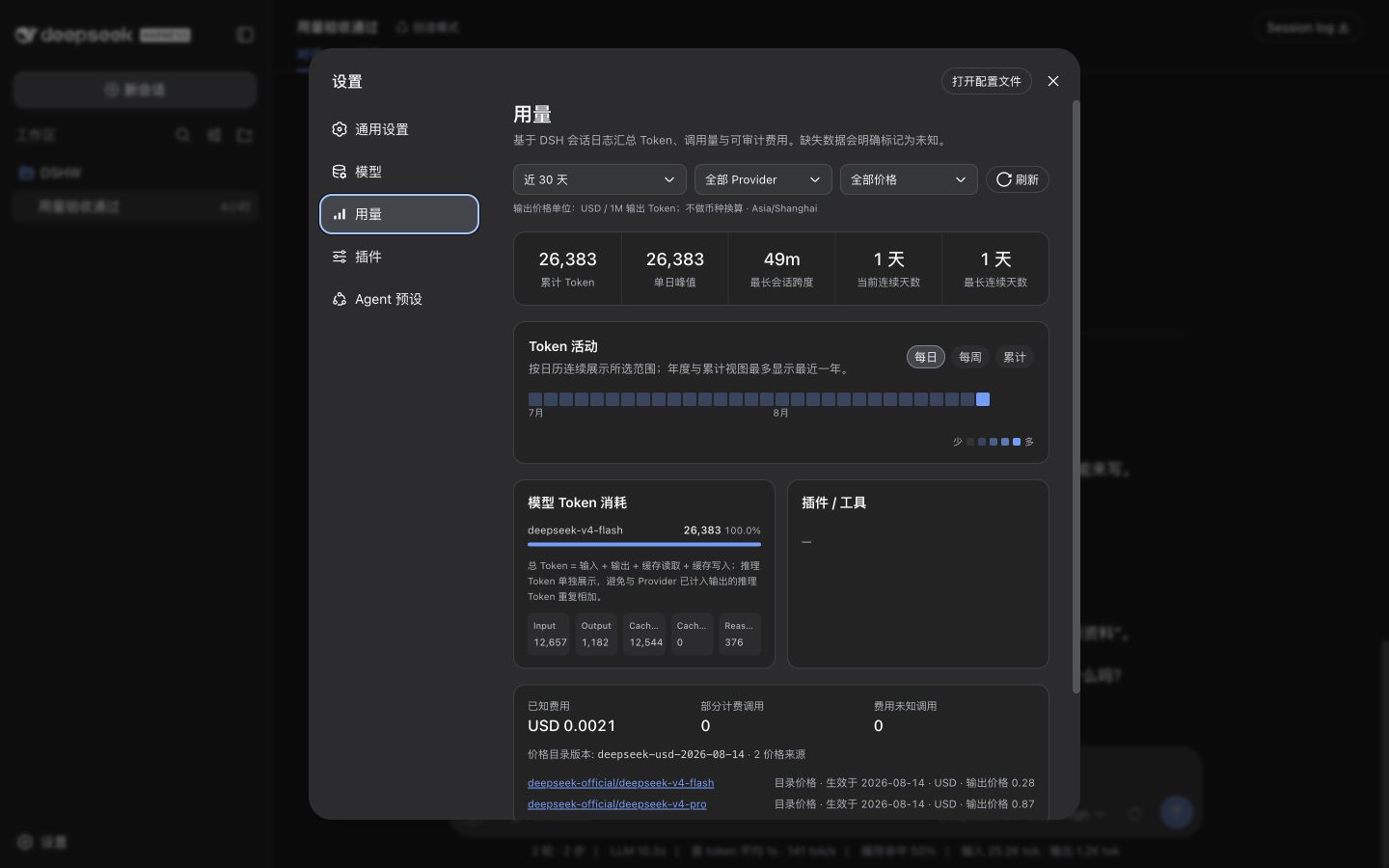Image resolution: width=1389 pixels, height=868 pixels.
Task: Switch Token activity view to 累计
Action: [1015, 357]
